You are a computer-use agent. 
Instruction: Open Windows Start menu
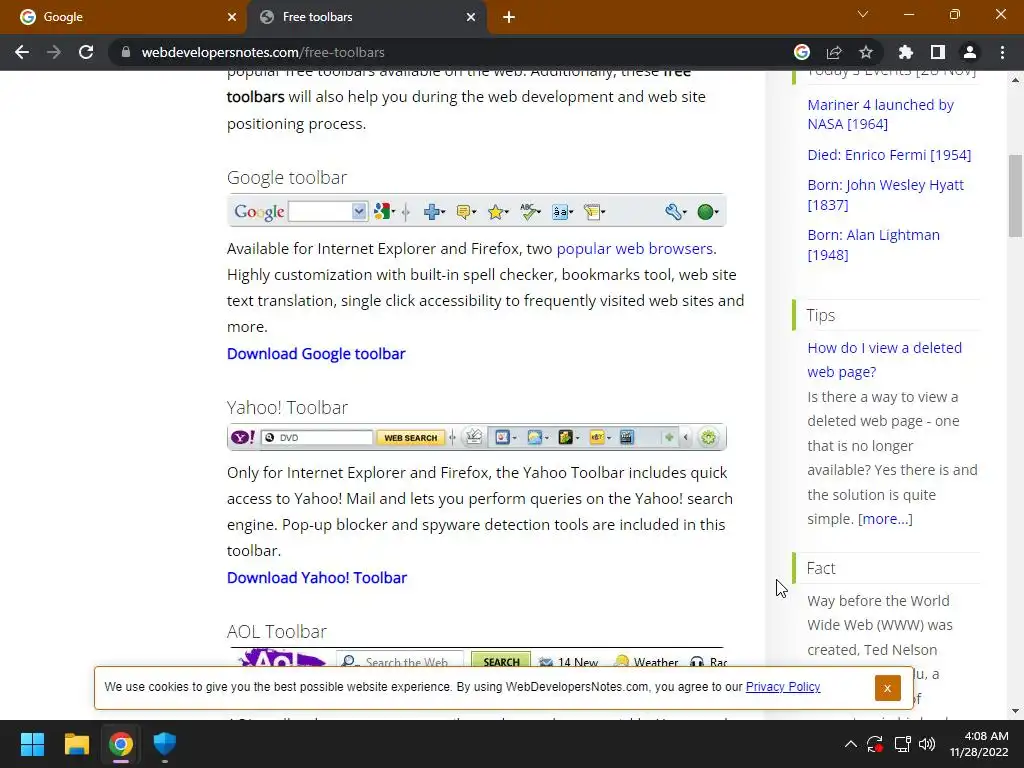[32, 744]
